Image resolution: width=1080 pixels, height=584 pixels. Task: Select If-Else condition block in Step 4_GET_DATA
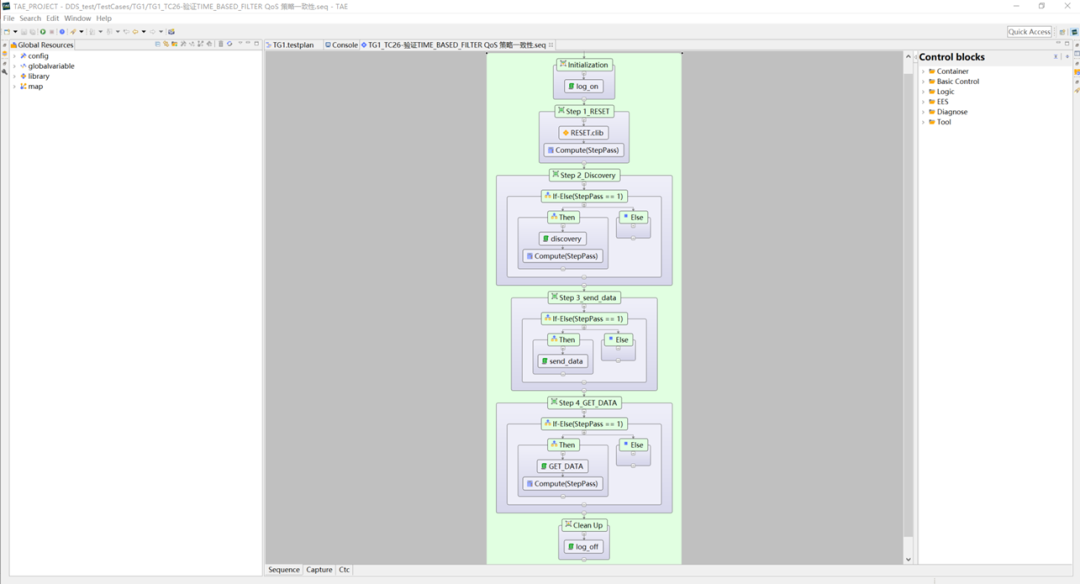point(584,424)
